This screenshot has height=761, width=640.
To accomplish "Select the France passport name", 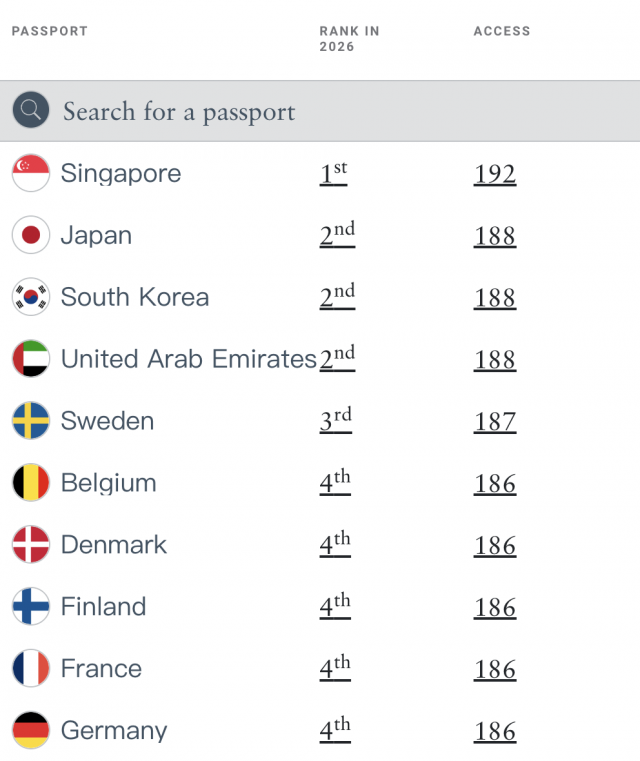I will point(101,668).
